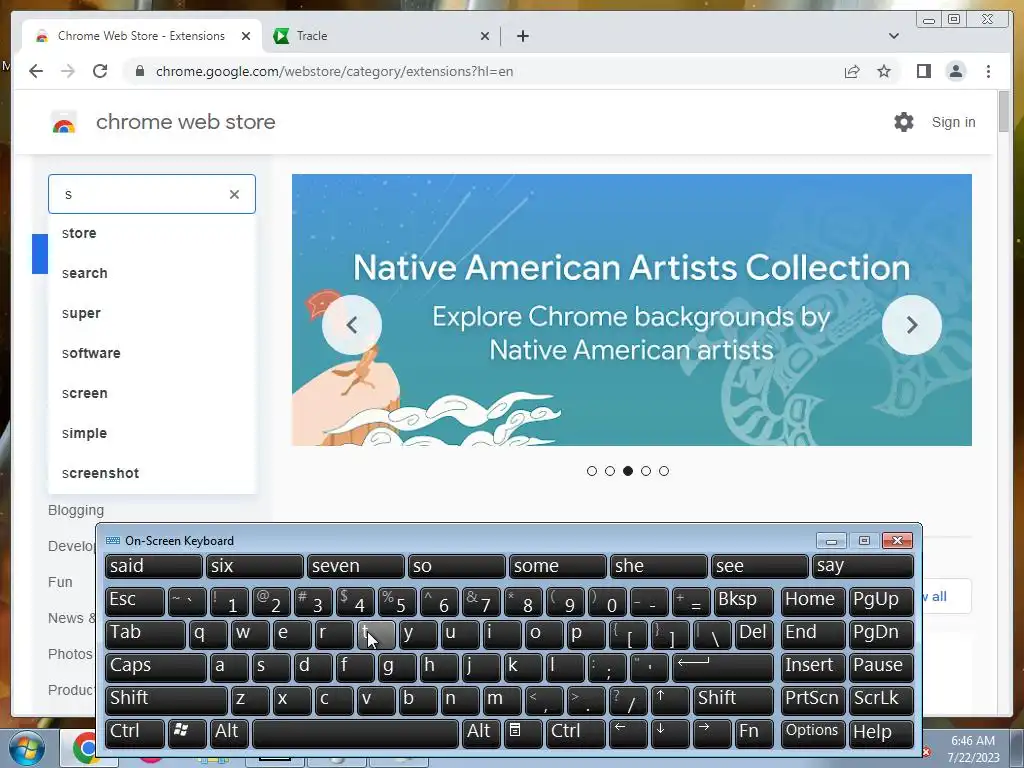Click the Options key on keyboard
The width and height of the screenshot is (1024, 768).
(x=813, y=732)
